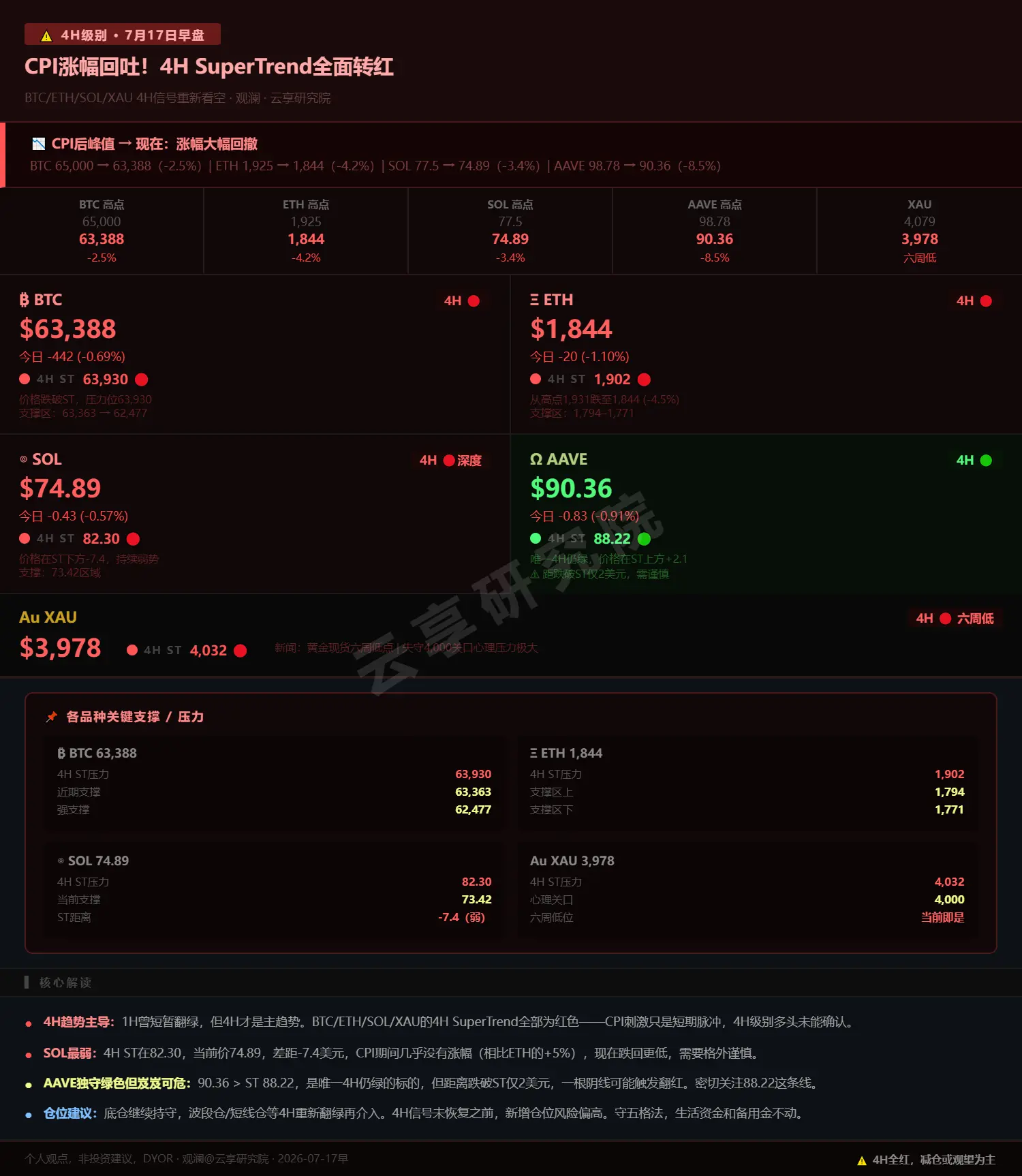Image resolution: width=1022 pixels, height=1176 pixels.
Task: Click the BTC price $63,388
Action: click(x=68, y=329)
